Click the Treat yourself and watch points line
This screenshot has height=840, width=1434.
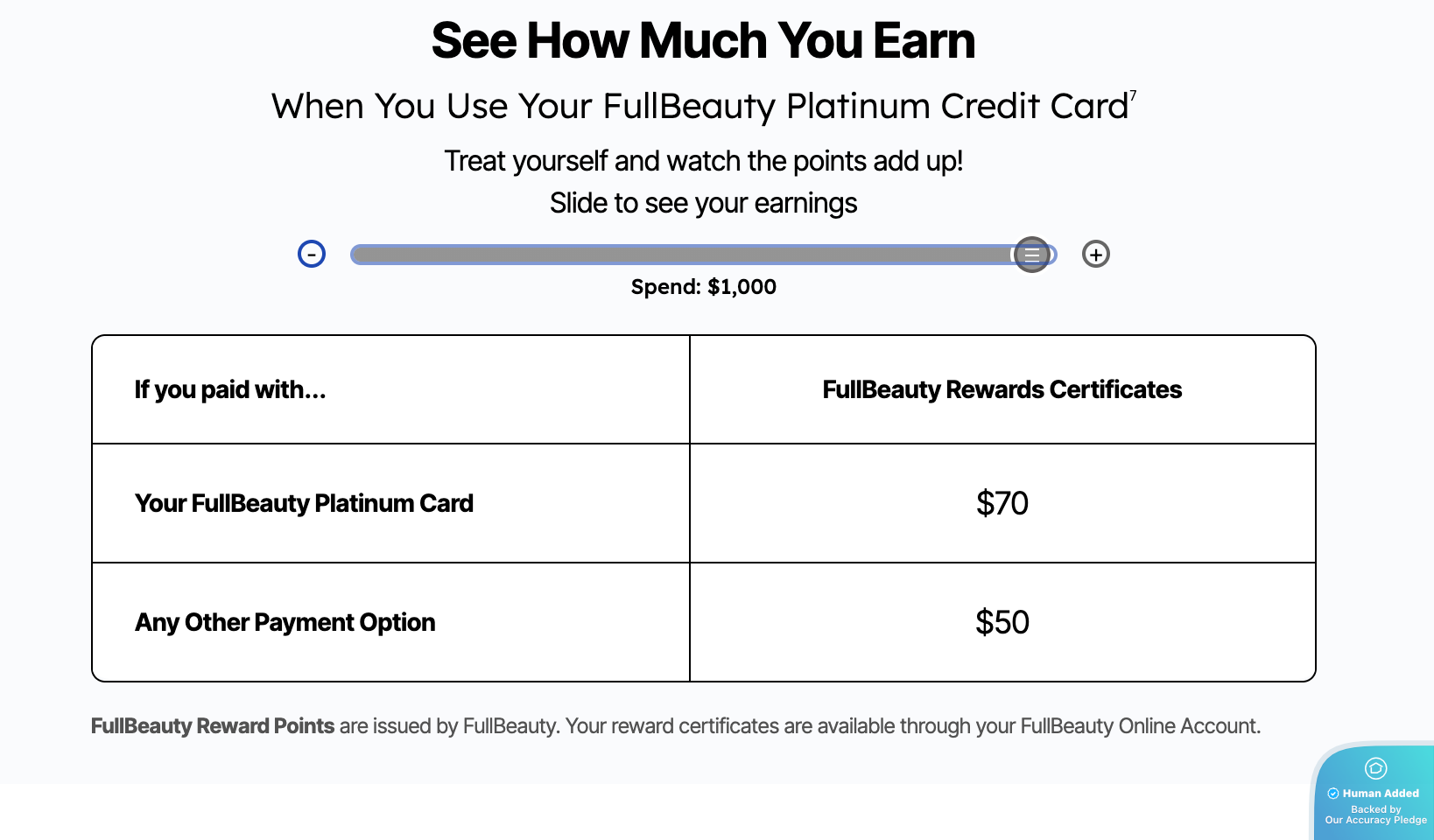(703, 161)
